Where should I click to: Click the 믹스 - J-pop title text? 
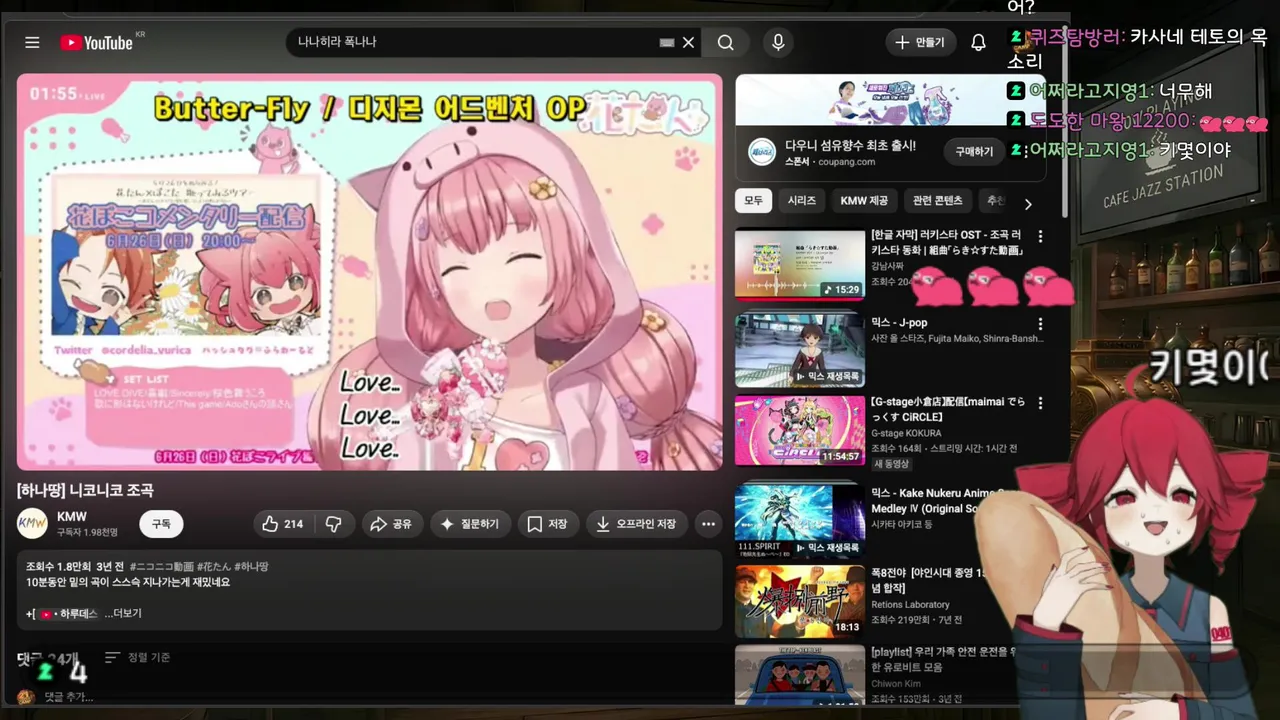click(x=899, y=323)
